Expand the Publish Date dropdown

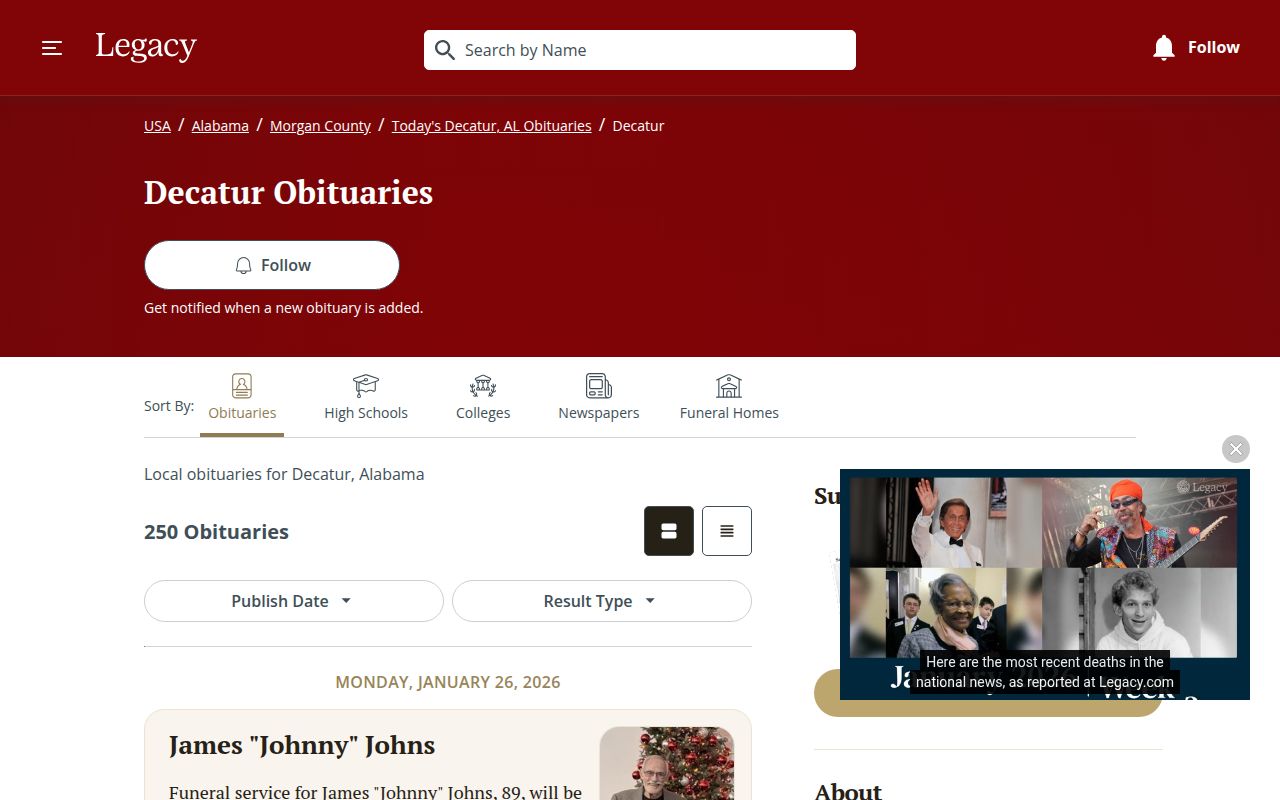pos(294,601)
